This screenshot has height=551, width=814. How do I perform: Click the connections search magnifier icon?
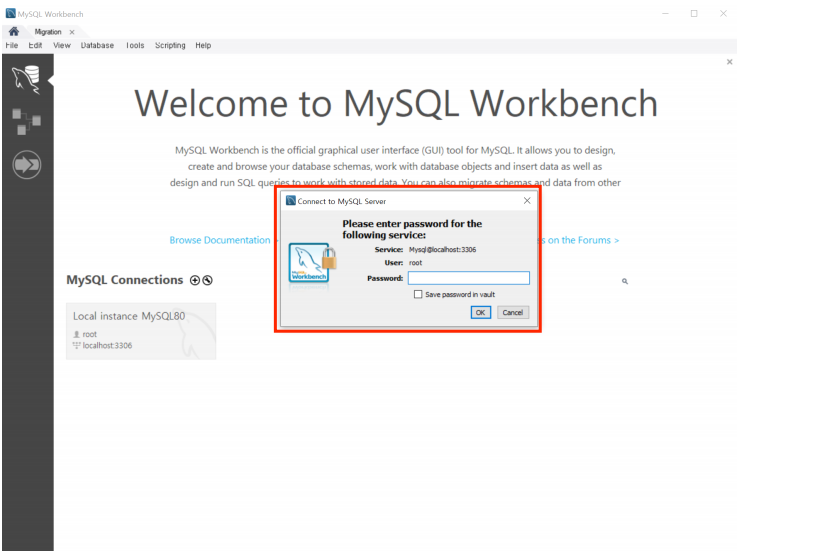[x=625, y=281]
